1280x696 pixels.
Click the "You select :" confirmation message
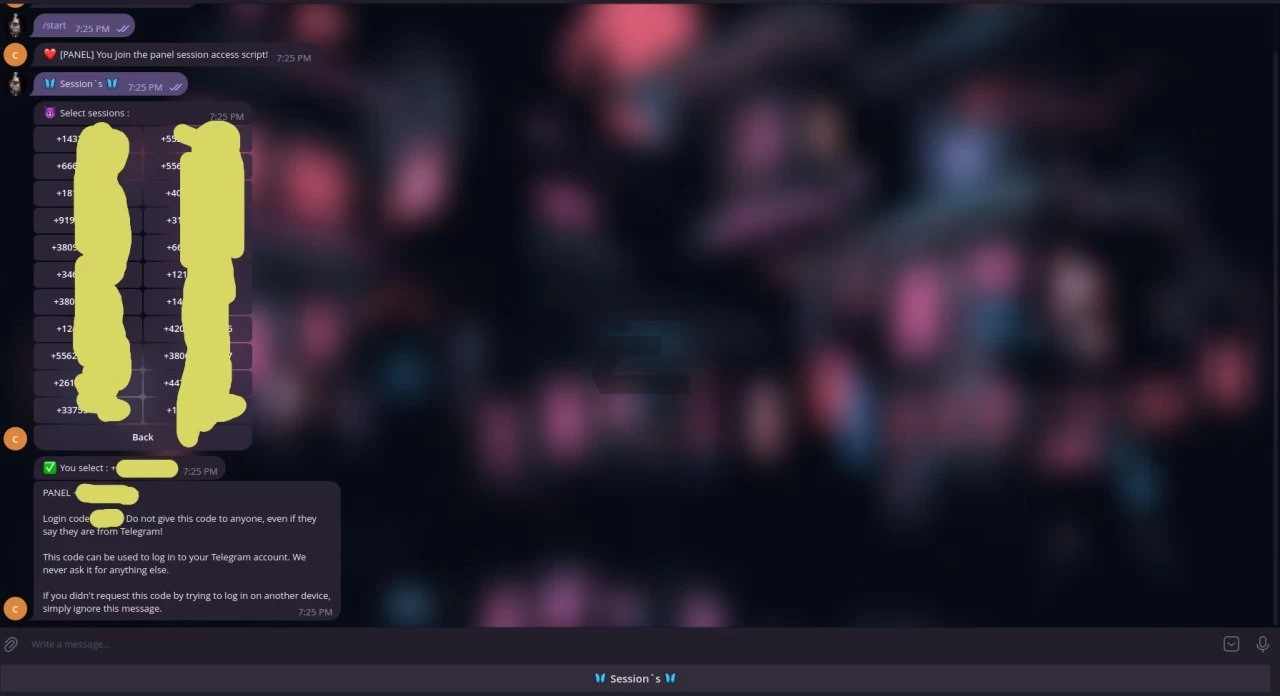pyautogui.click(x=129, y=468)
